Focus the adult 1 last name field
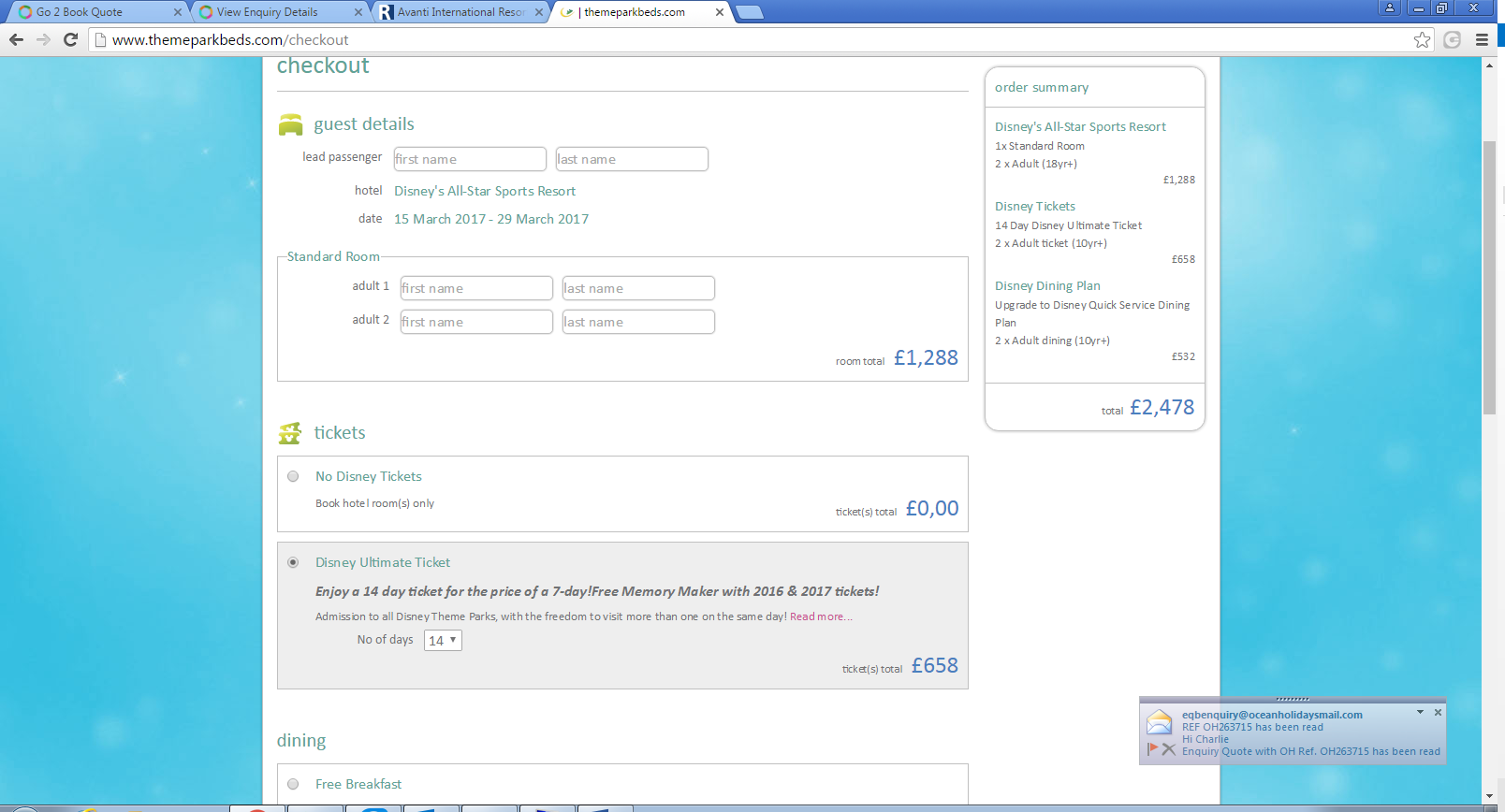This screenshot has width=1505, height=812. tap(638, 288)
